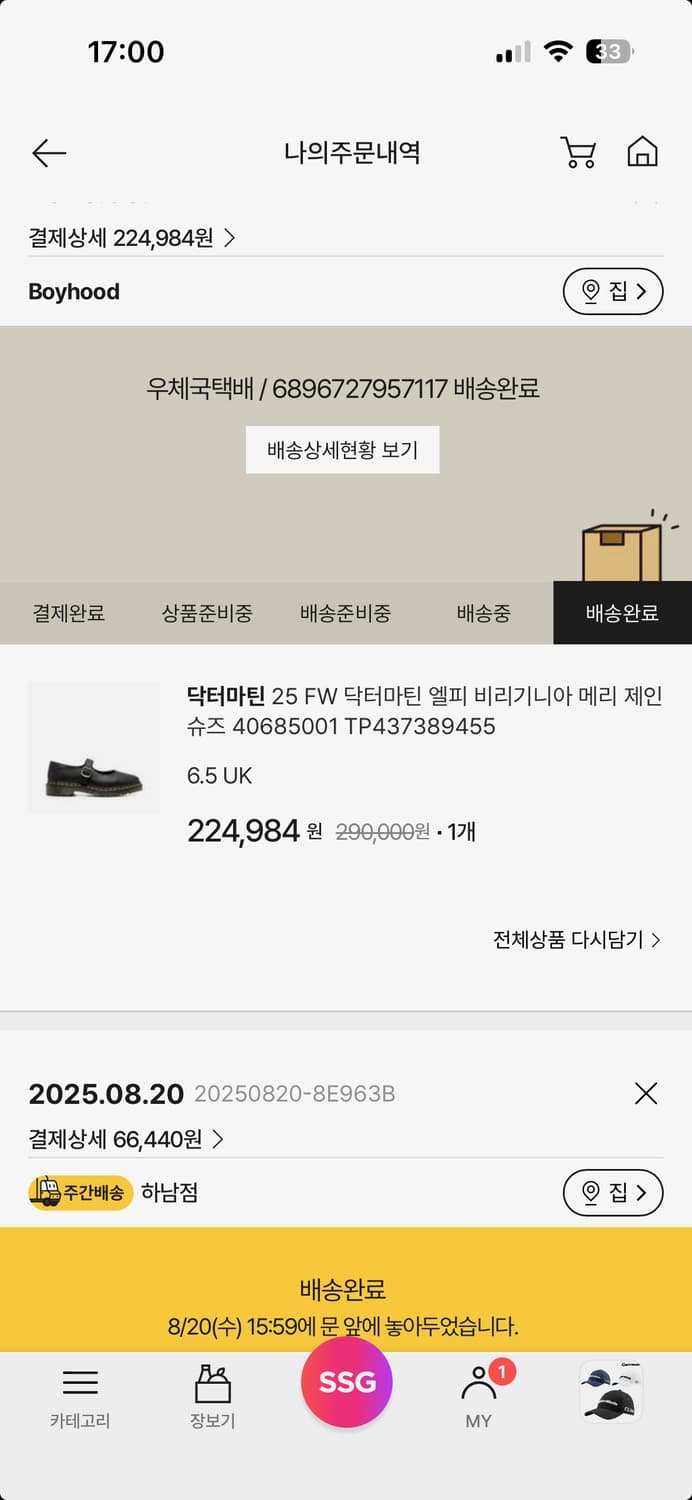The width and height of the screenshot is (692, 1500).
Task: Open the 집 delivery address chevron for Boyhood order
Action: [613, 292]
